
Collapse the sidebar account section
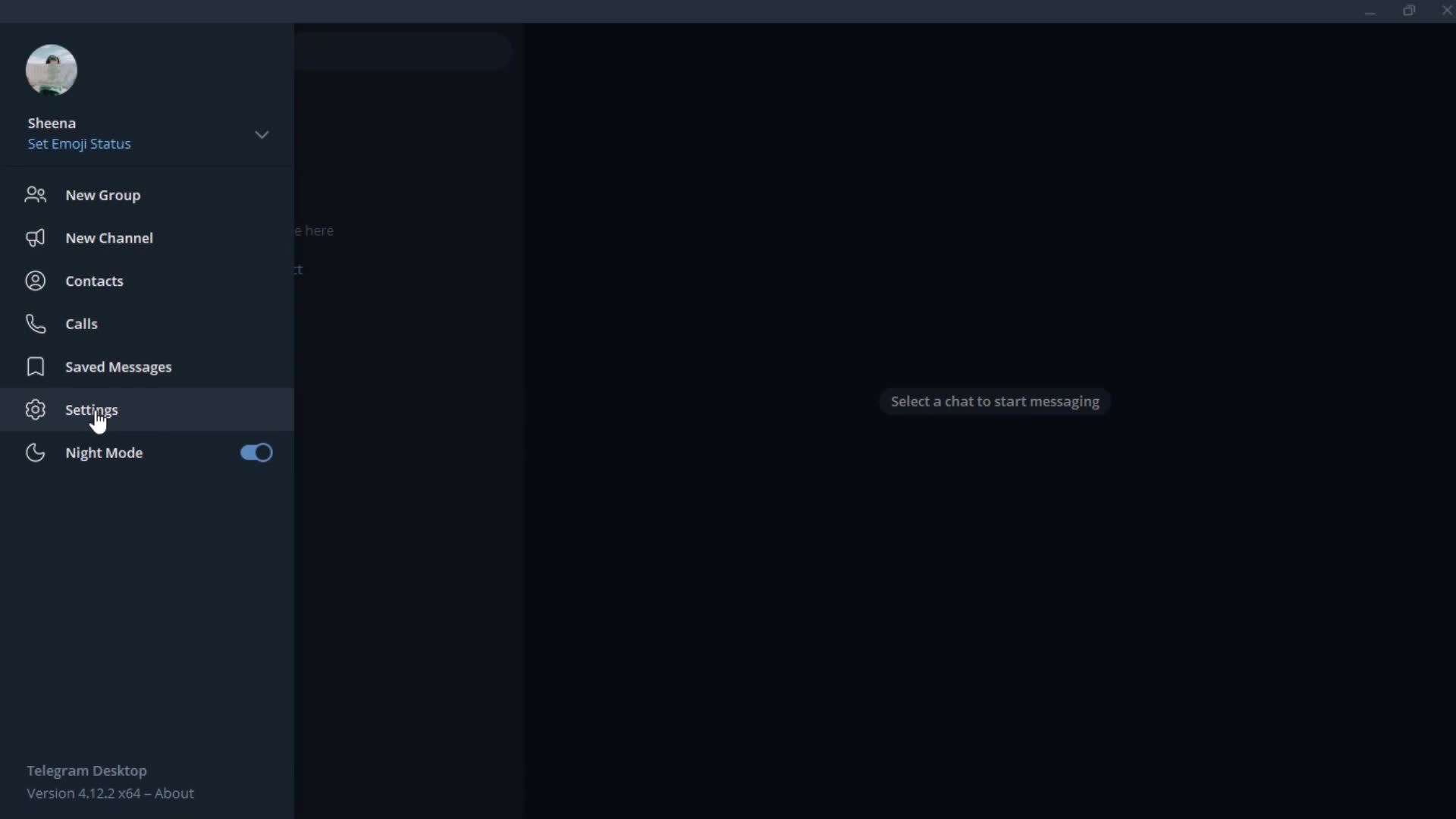[261, 134]
